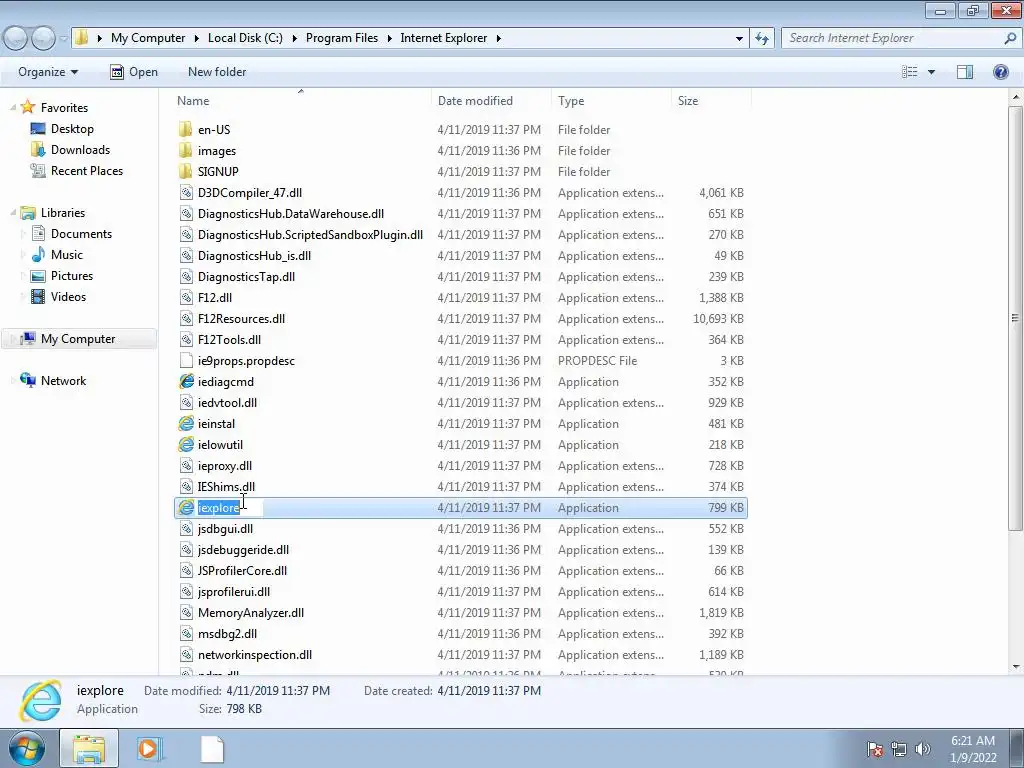
Task: Collapse the Favorites tree node
Action: pos(12,108)
